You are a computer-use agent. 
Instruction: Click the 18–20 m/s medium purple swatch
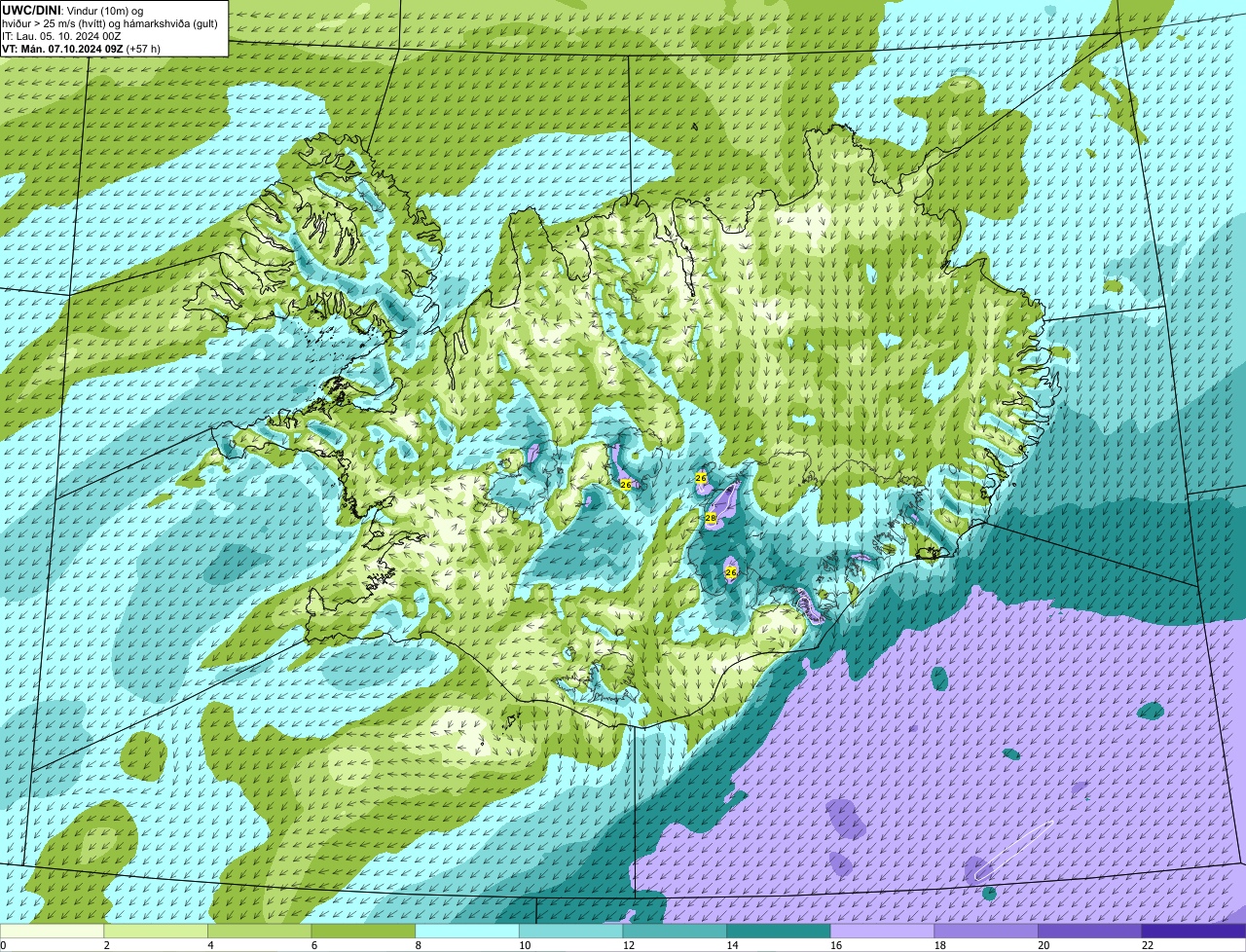coord(986,931)
